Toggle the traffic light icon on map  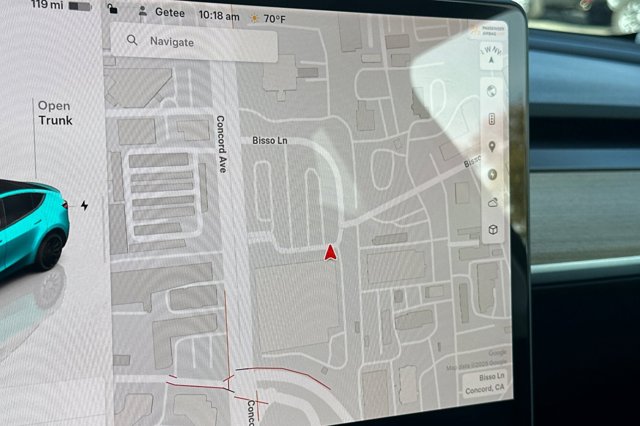coord(491,119)
